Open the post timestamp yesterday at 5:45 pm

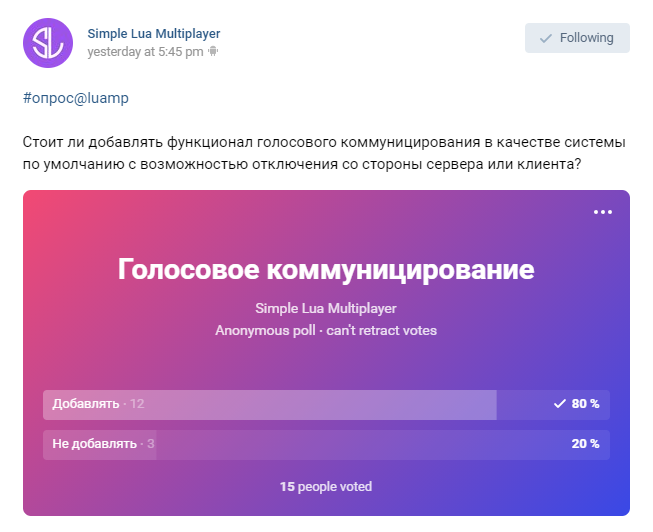[x=145, y=52]
